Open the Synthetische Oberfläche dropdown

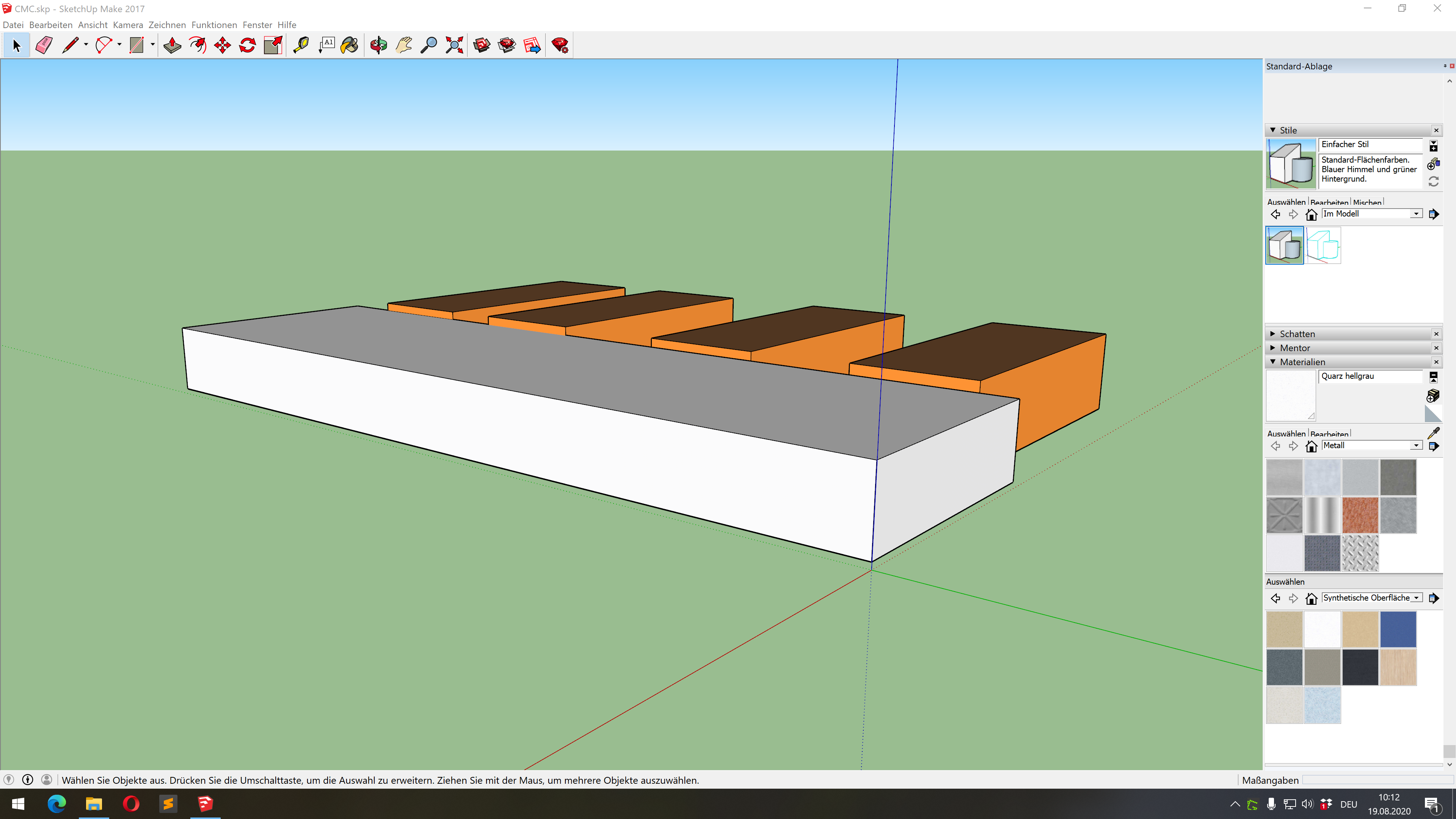1417,598
